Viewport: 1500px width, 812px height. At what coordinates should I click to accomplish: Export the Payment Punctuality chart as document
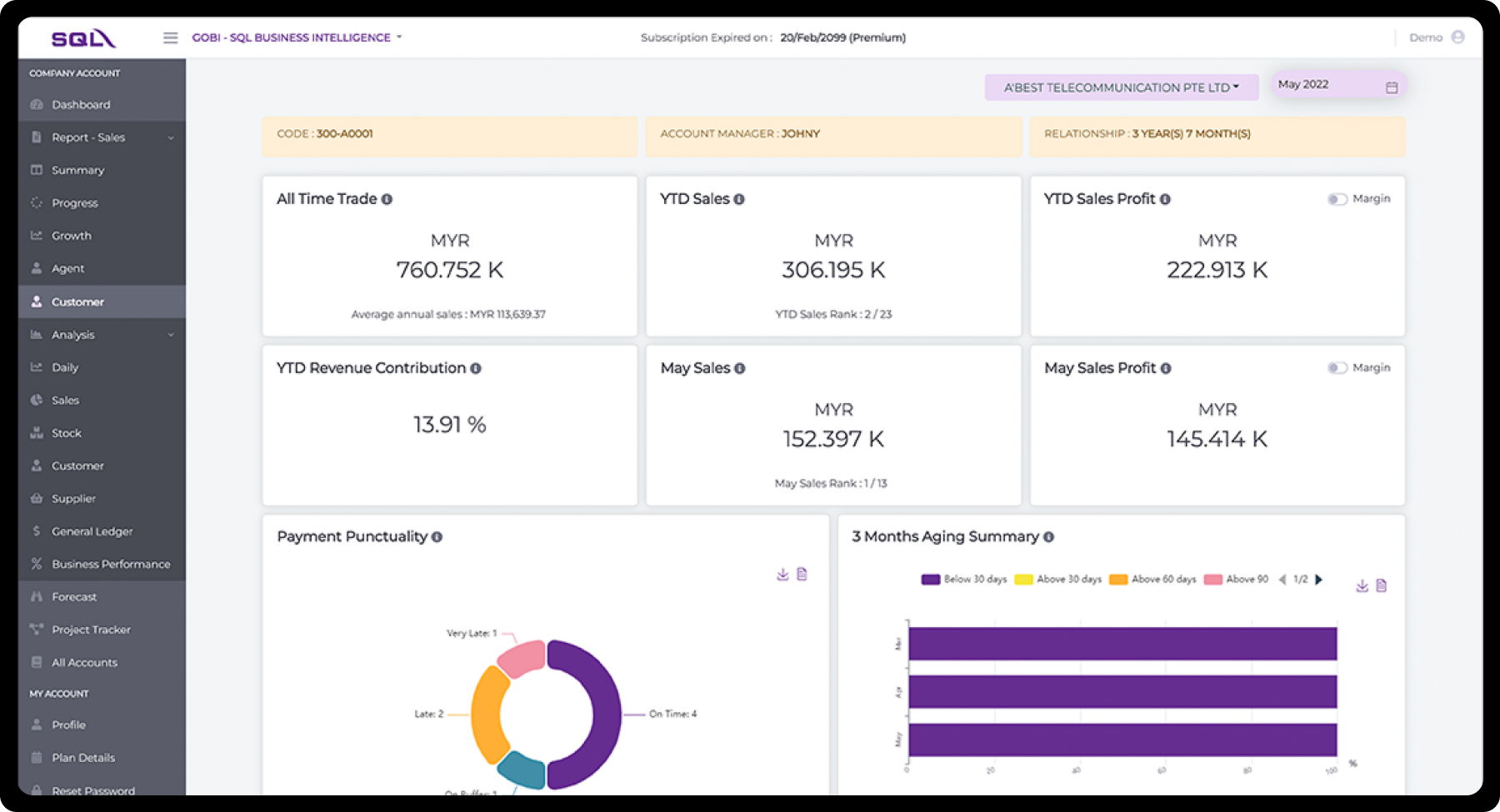pyautogui.click(x=802, y=575)
